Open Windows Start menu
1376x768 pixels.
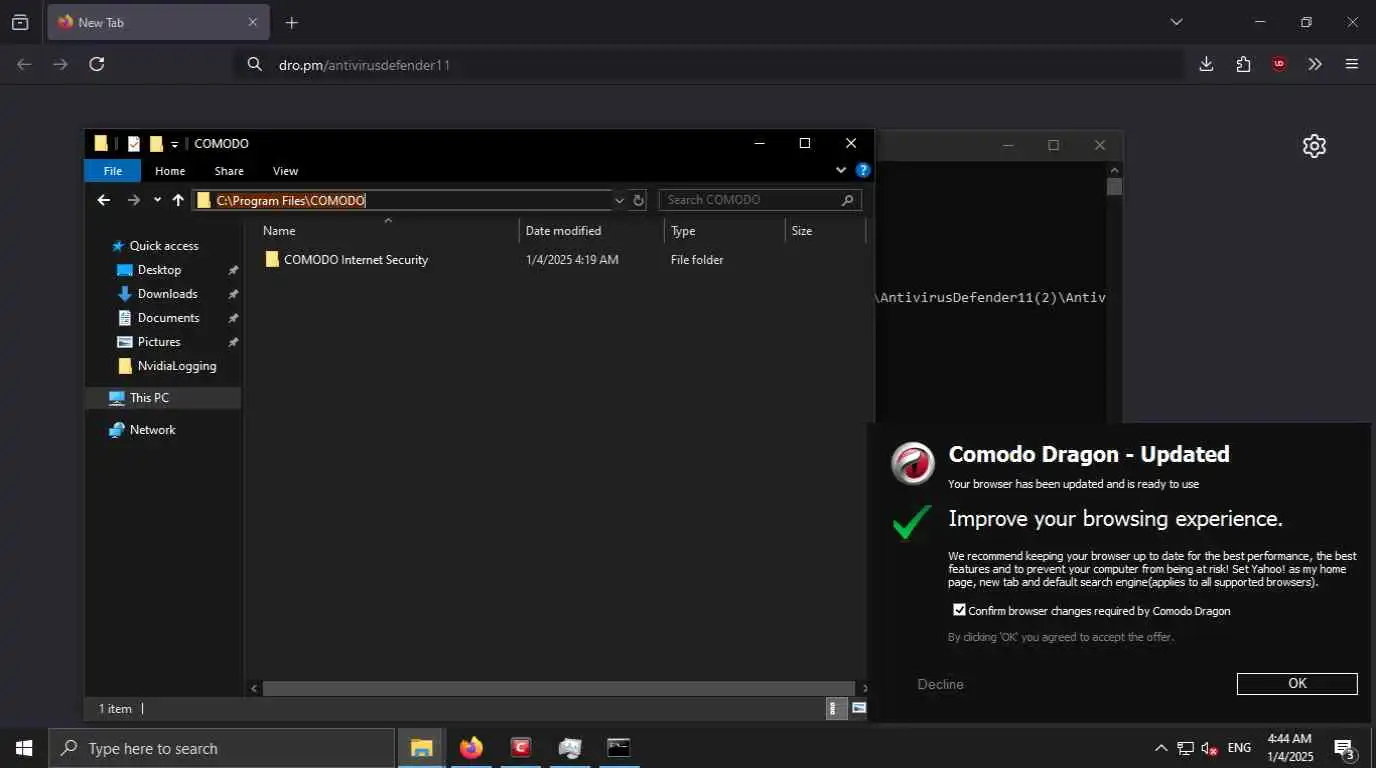click(x=24, y=748)
